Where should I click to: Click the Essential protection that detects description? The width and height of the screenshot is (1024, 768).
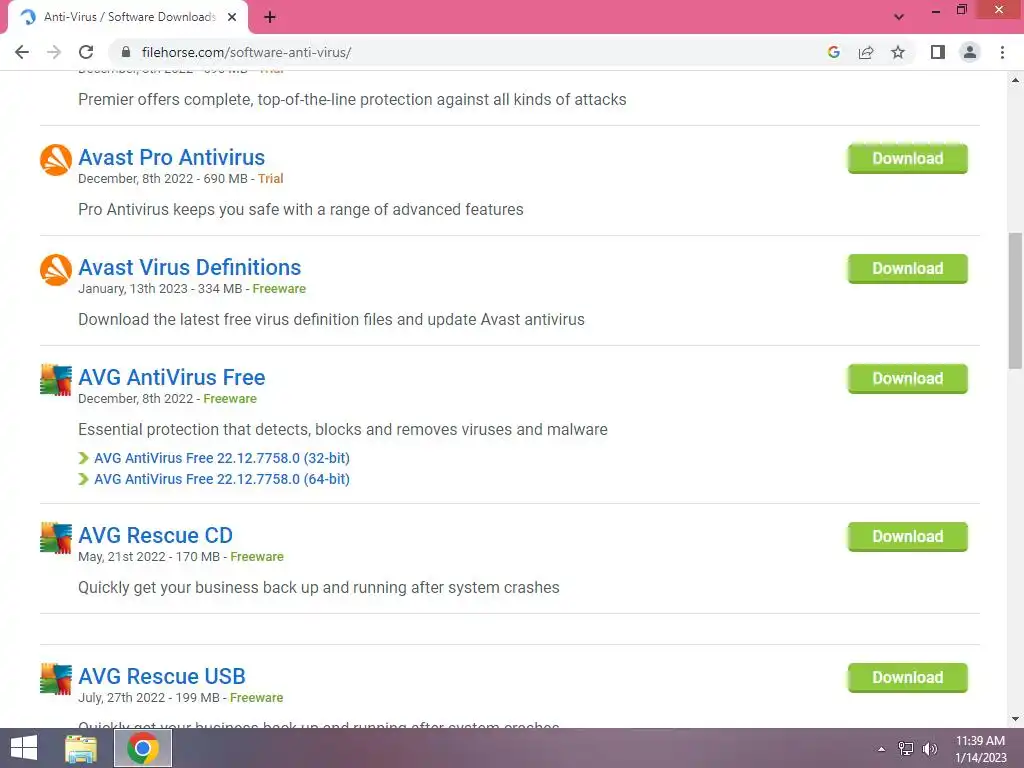click(x=343, y=430)
